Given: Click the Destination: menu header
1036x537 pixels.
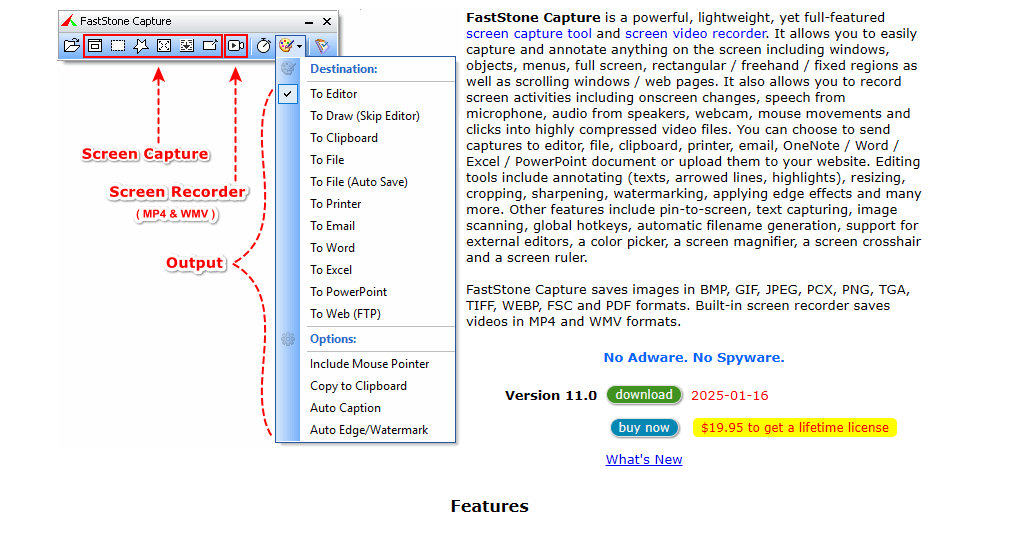Looking at the screenshot, I should pos(344,69).
